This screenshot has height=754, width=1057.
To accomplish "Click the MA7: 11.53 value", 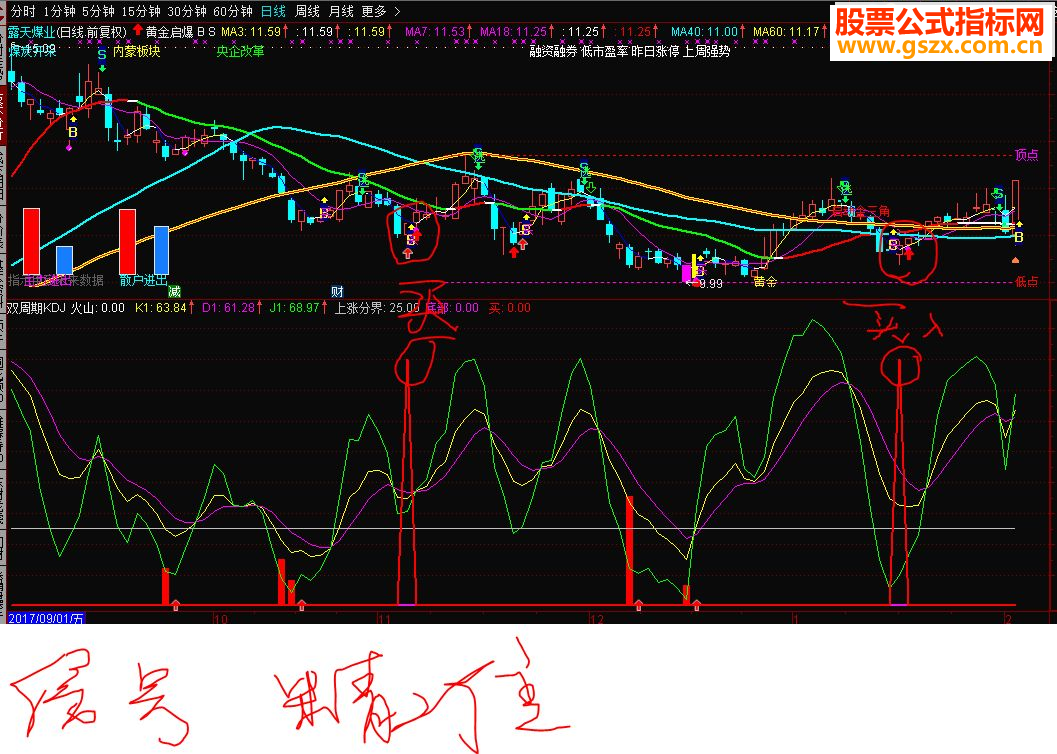I will coord(437,32).
